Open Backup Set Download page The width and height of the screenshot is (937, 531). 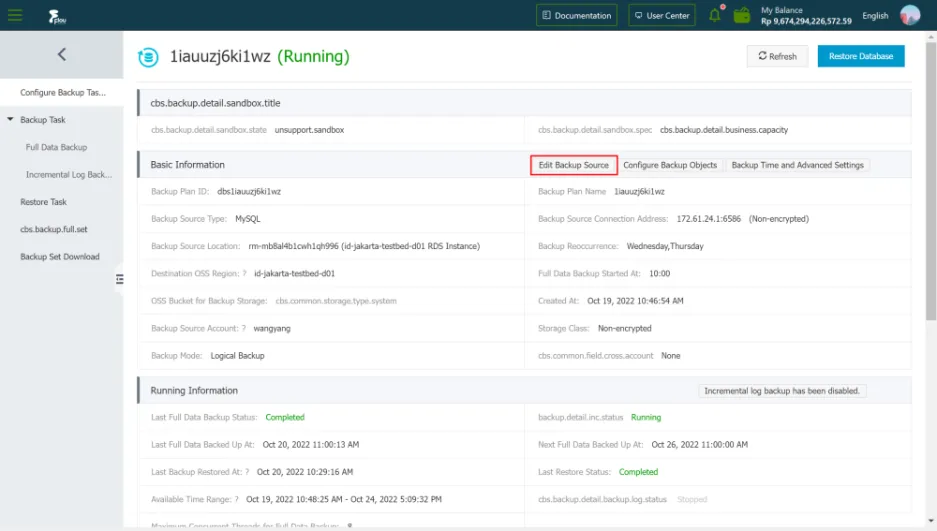click(x=60, y=257)
